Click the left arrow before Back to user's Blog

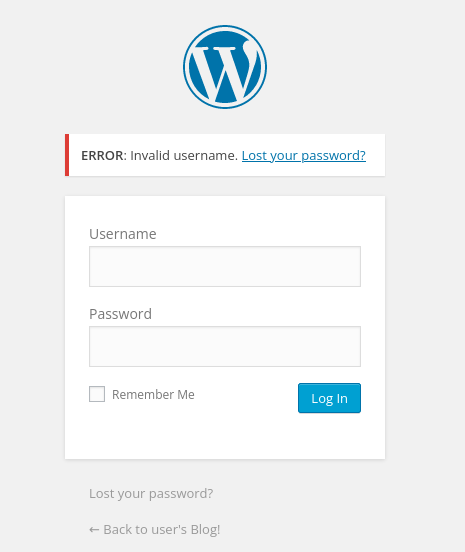coord(94,529)
